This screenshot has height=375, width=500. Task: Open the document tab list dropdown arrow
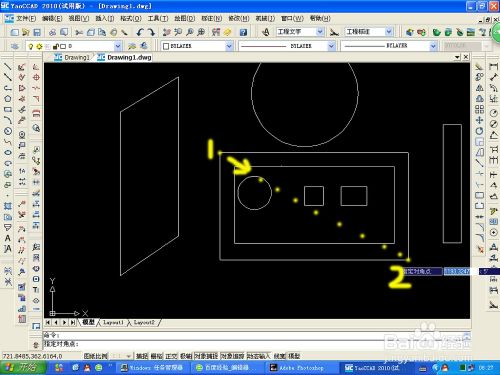pyautogui.click(x=457, y=57)
